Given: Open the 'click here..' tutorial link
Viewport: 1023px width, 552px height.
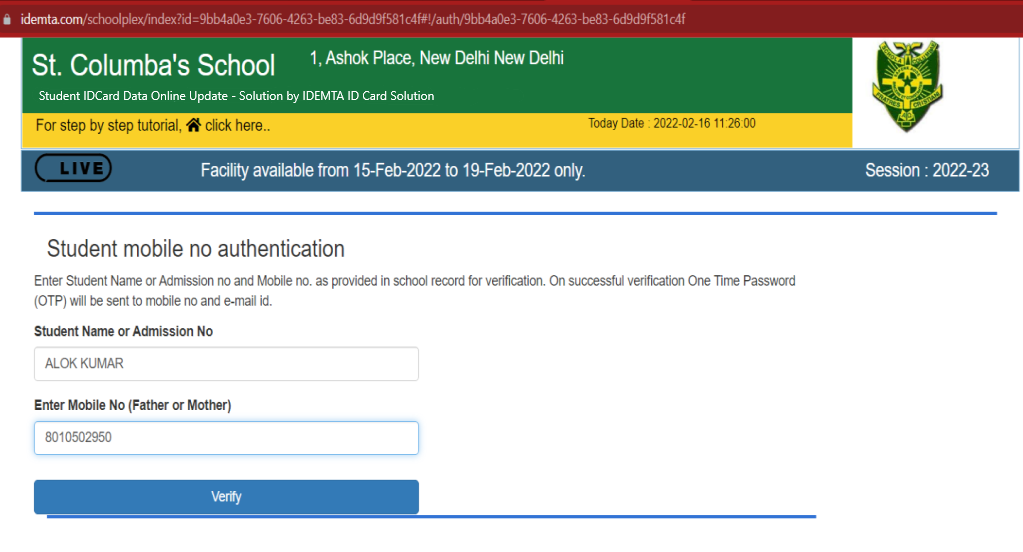Looking at the screenshot, I should 237,126.
